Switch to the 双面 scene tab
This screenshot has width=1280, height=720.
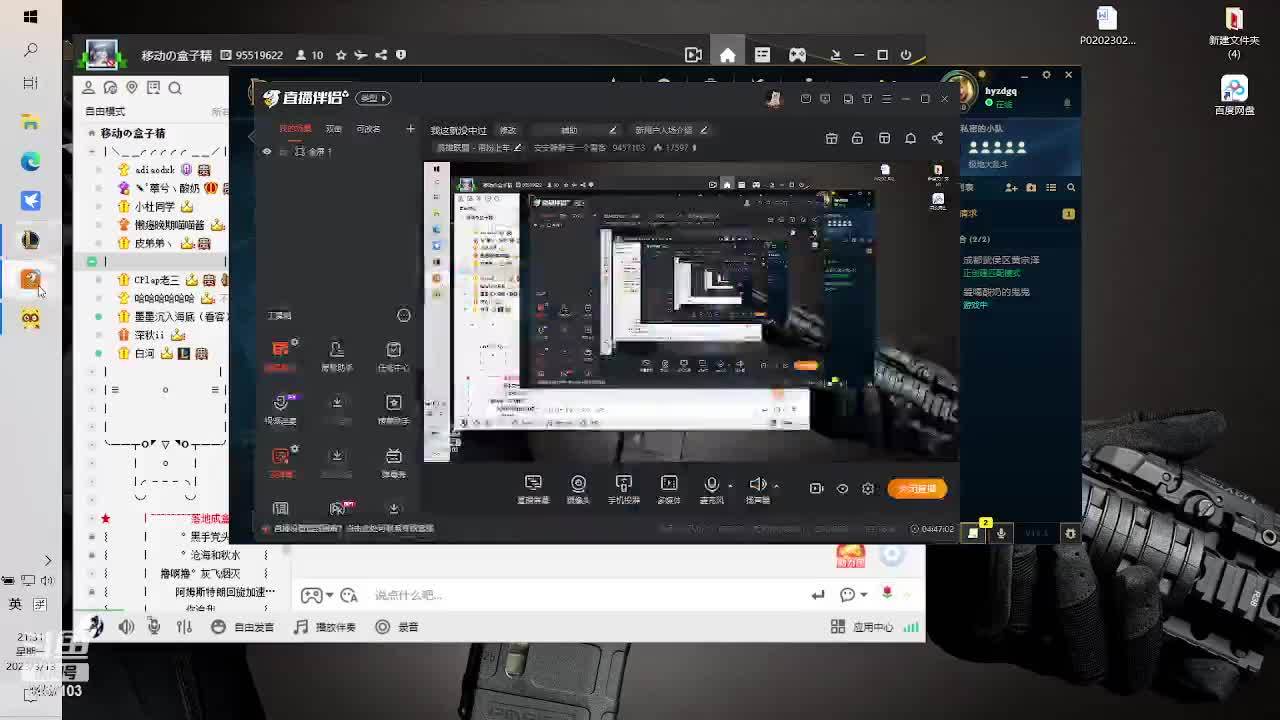pyautogui.click(x=334, y=129)
